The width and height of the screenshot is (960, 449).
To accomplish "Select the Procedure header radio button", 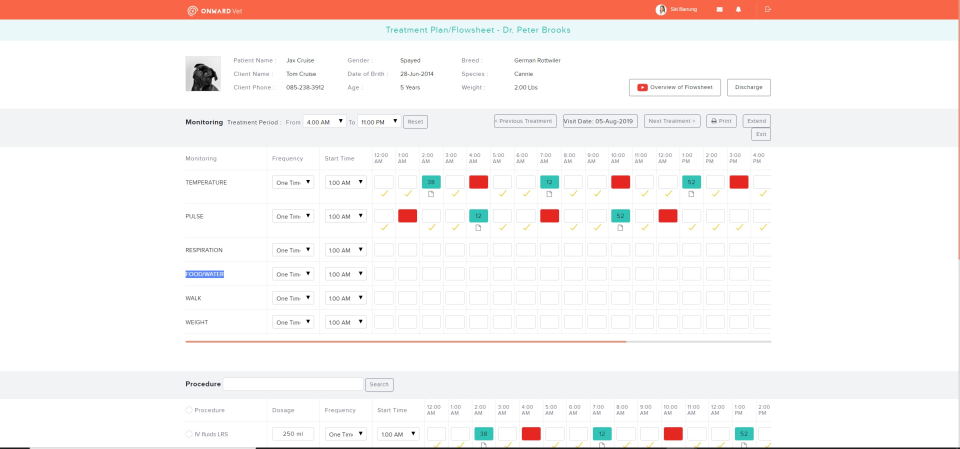I will [188, 410].
